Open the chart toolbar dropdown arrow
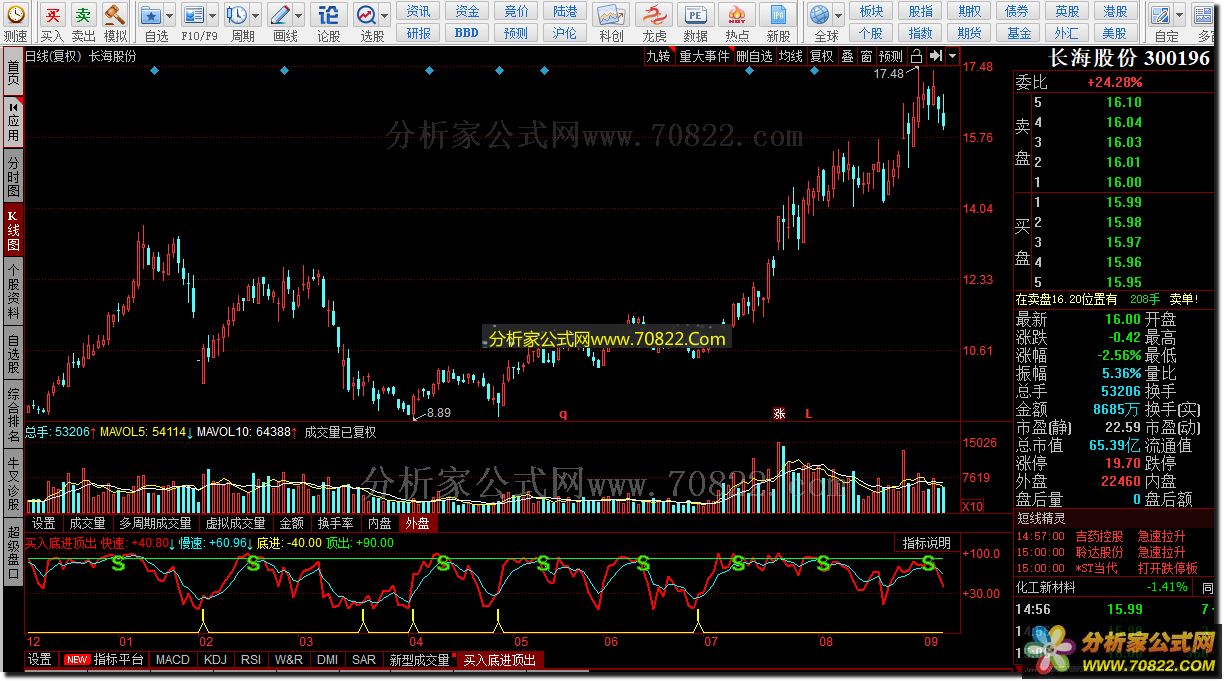Viewport: 1224px width, 681px height. (952, 56)
